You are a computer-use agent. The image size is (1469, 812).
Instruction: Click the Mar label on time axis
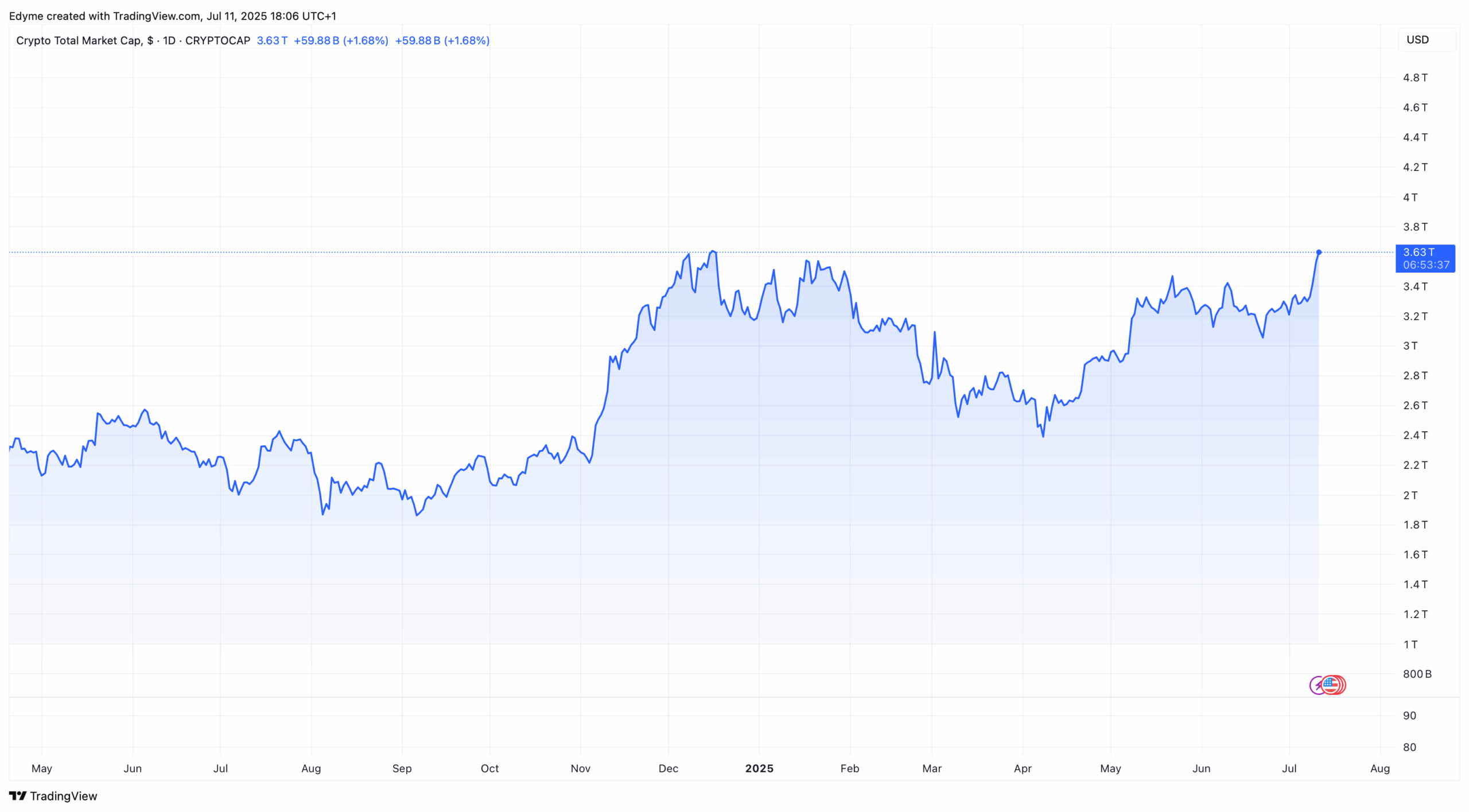click(x=931, y=768)
